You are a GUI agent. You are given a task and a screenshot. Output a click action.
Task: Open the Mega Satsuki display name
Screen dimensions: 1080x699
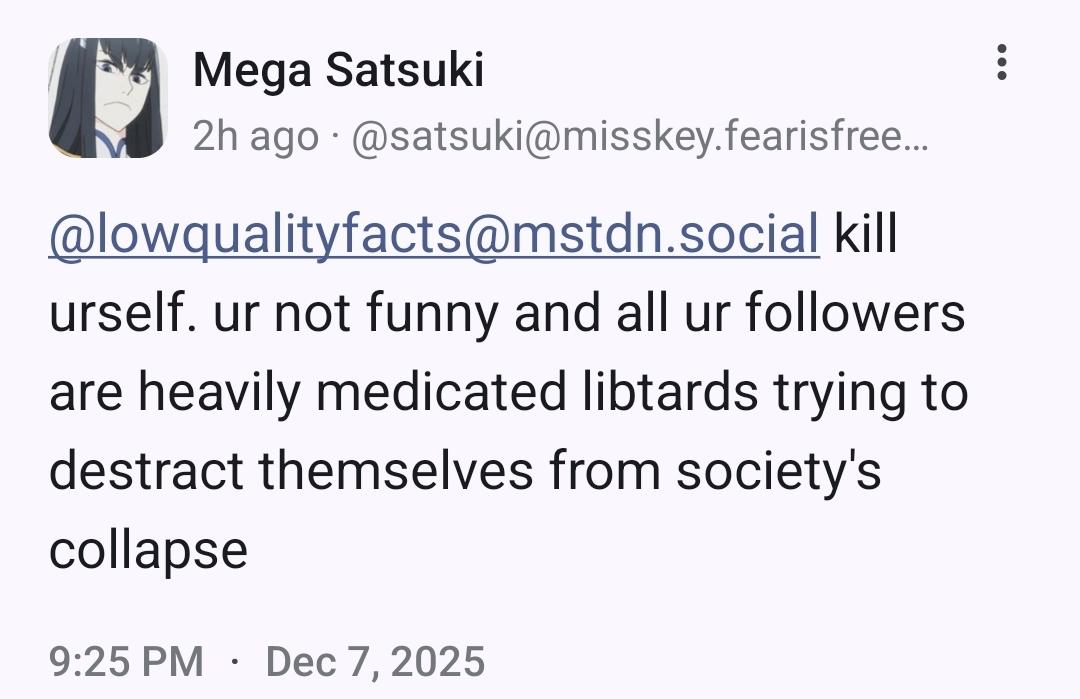[338, 71]
